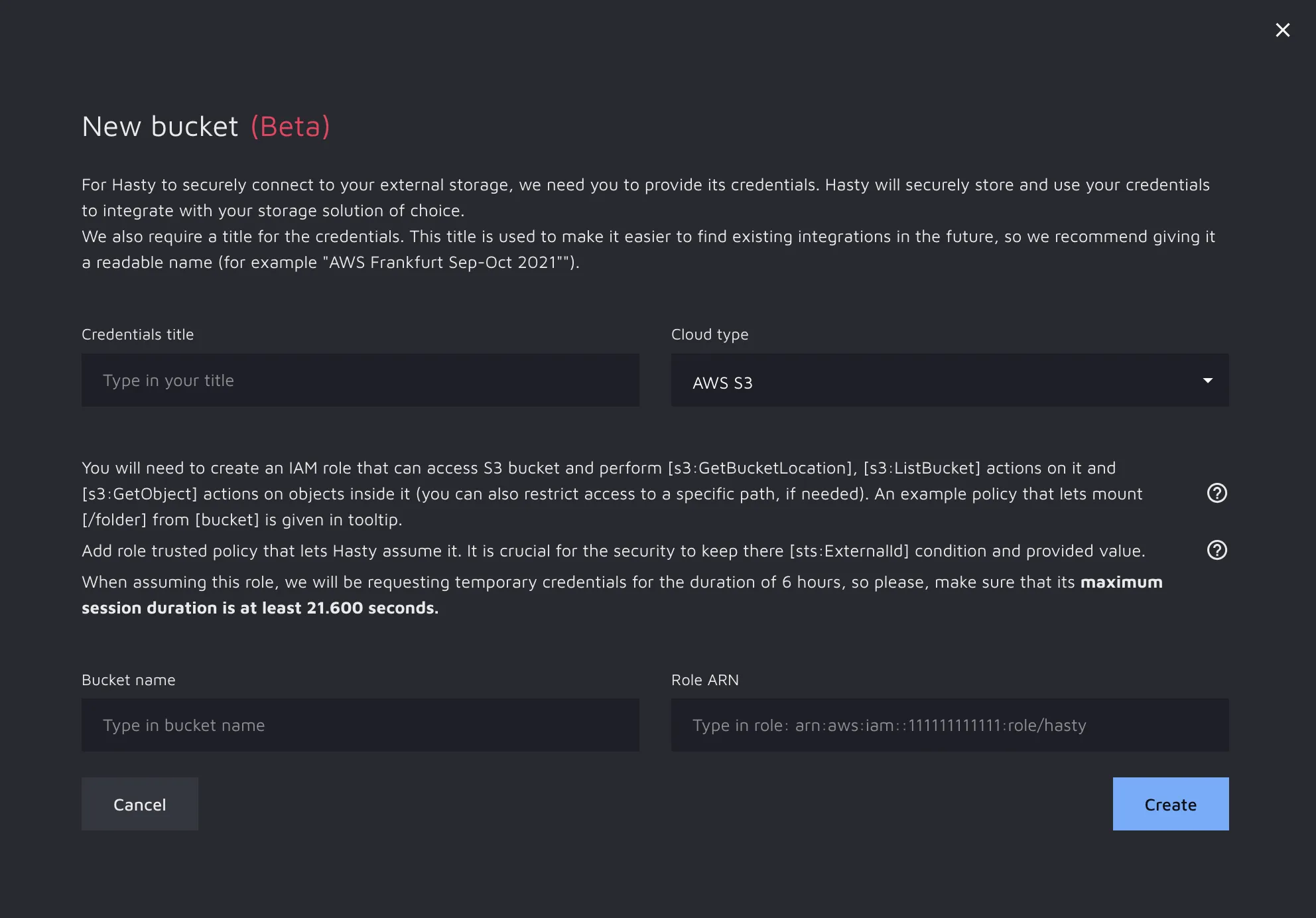This screenshot has height=918, width=1316.
Task: Focus the Role ARN input field
Action: pyautogui.click(x=949, y=725)
